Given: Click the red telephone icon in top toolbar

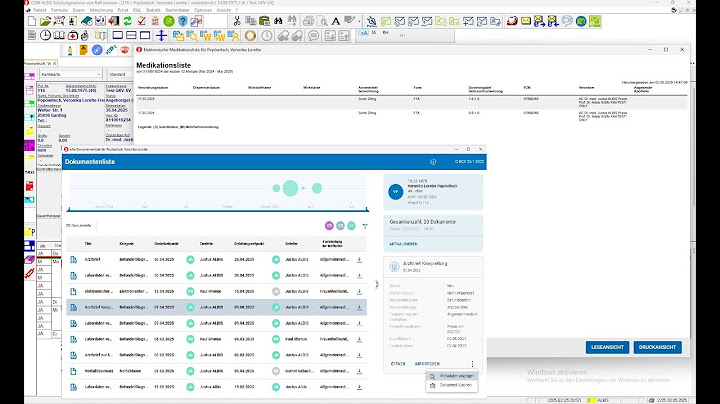Looking at the screenshot, I should pyautogui.click(x=512, y=21).
